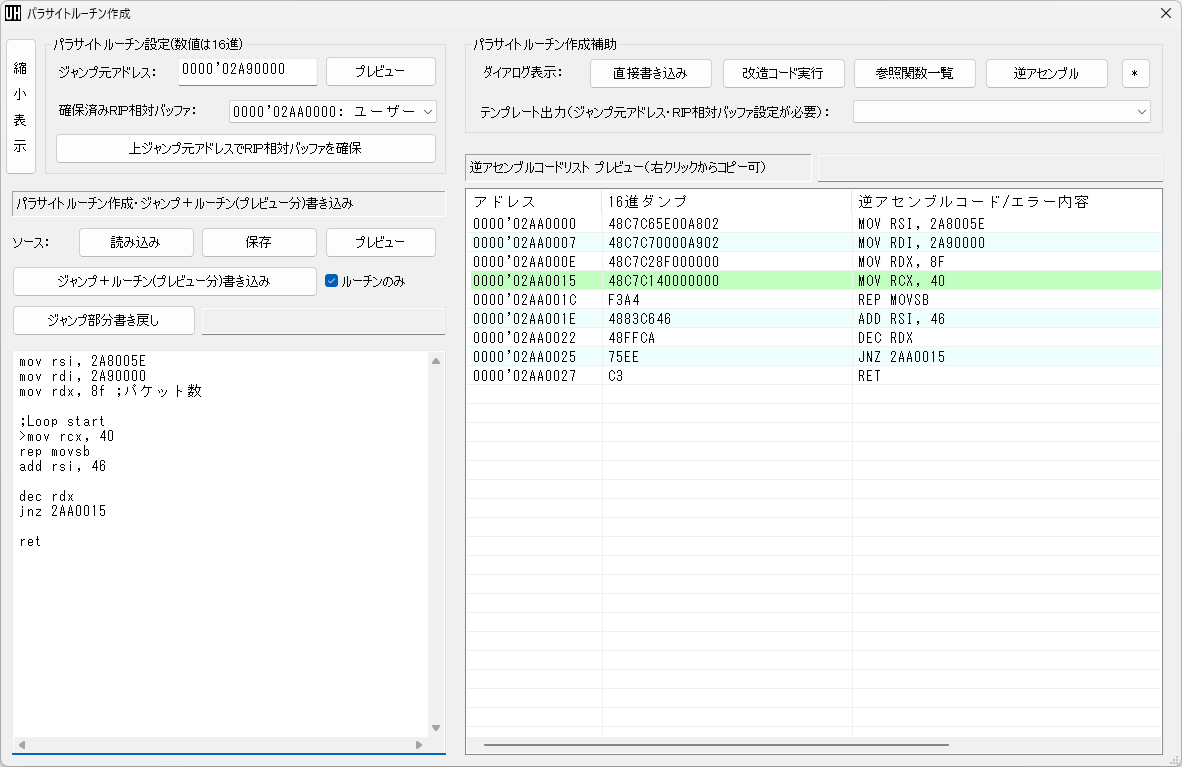Open the 参照関数一覧 dialog
Image resolution: width=1182 pixels, height=767 pixels.
(x=914, y=73)
